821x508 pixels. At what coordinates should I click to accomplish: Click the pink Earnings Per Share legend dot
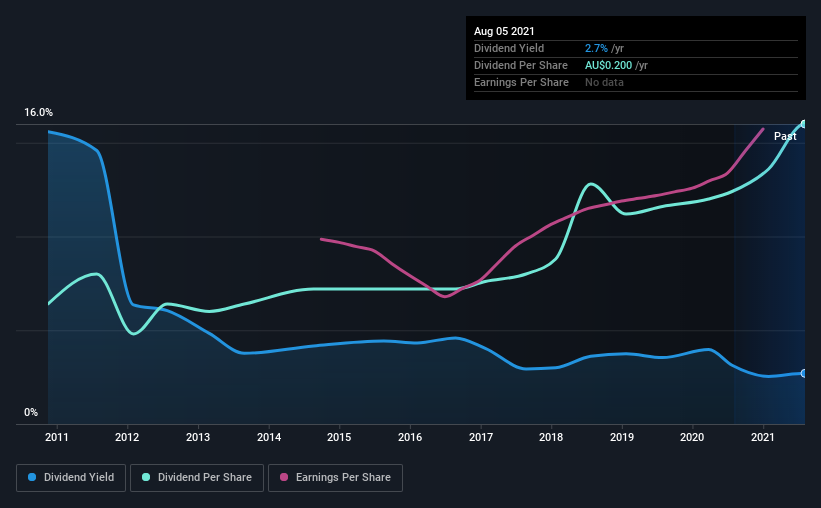[284, 477]
